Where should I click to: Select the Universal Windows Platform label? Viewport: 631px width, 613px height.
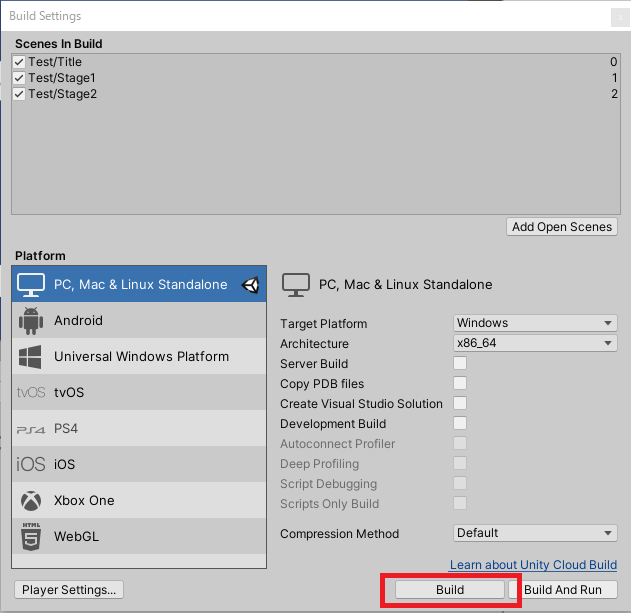(x=141, y=357)
